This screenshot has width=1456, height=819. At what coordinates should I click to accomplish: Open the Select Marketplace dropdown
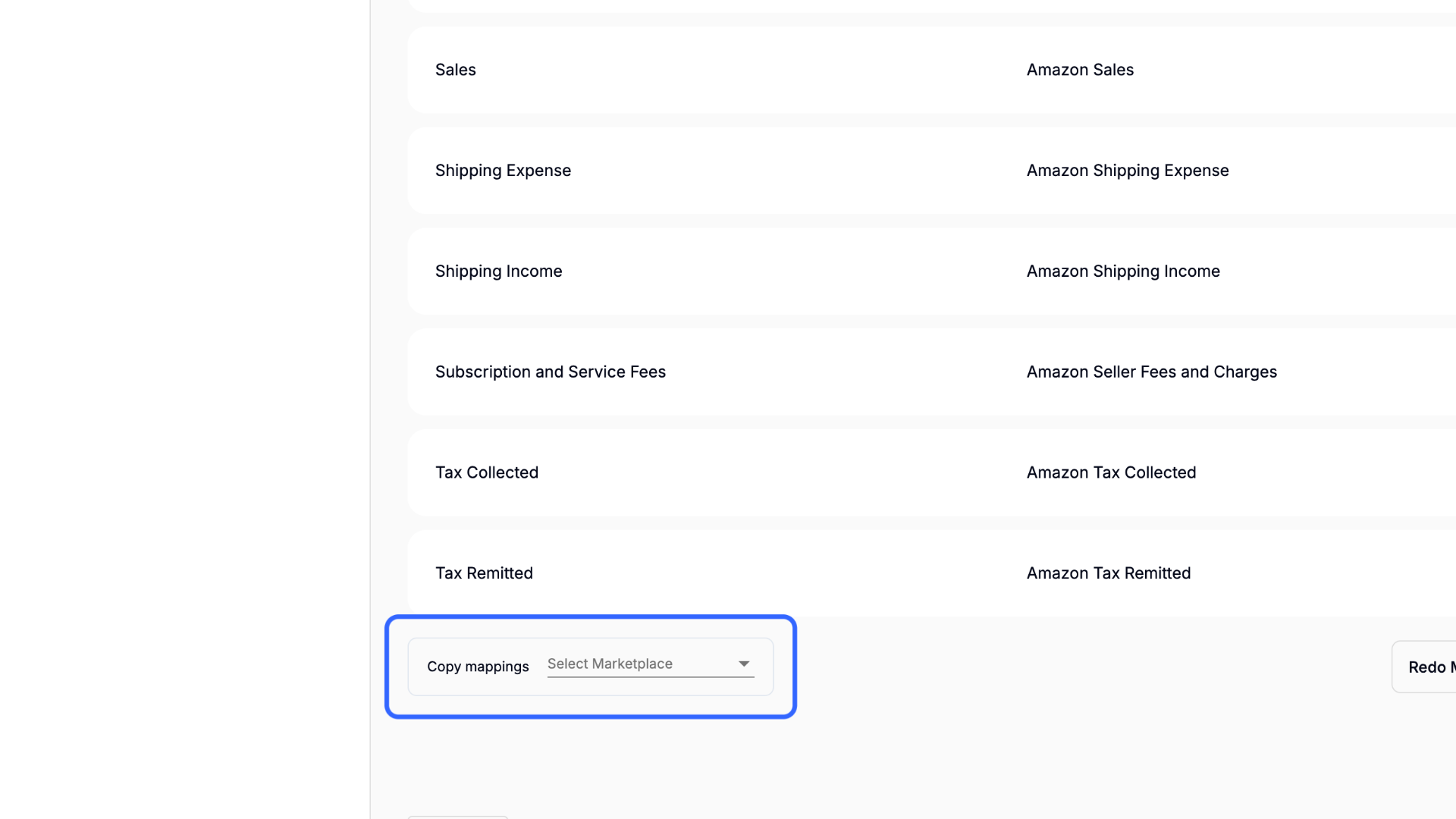click(x=651, y=664)
